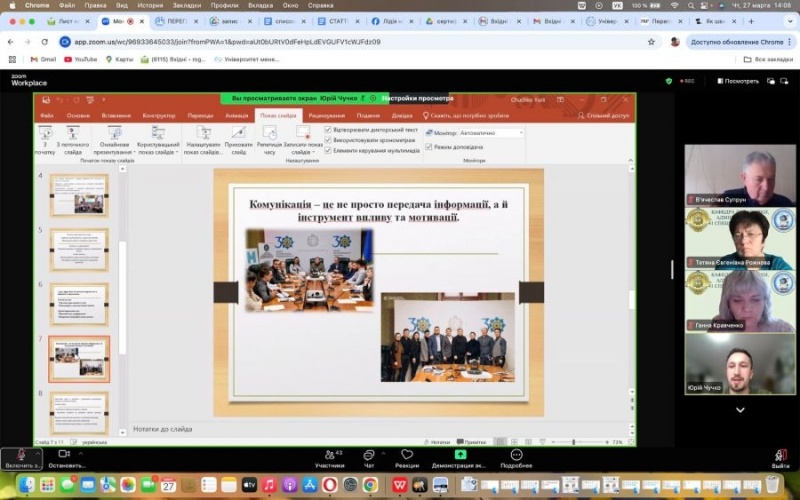Click the Выйти leave meeting icon
The width and height of the screenshot is (800, 500).
coord(780,455)
